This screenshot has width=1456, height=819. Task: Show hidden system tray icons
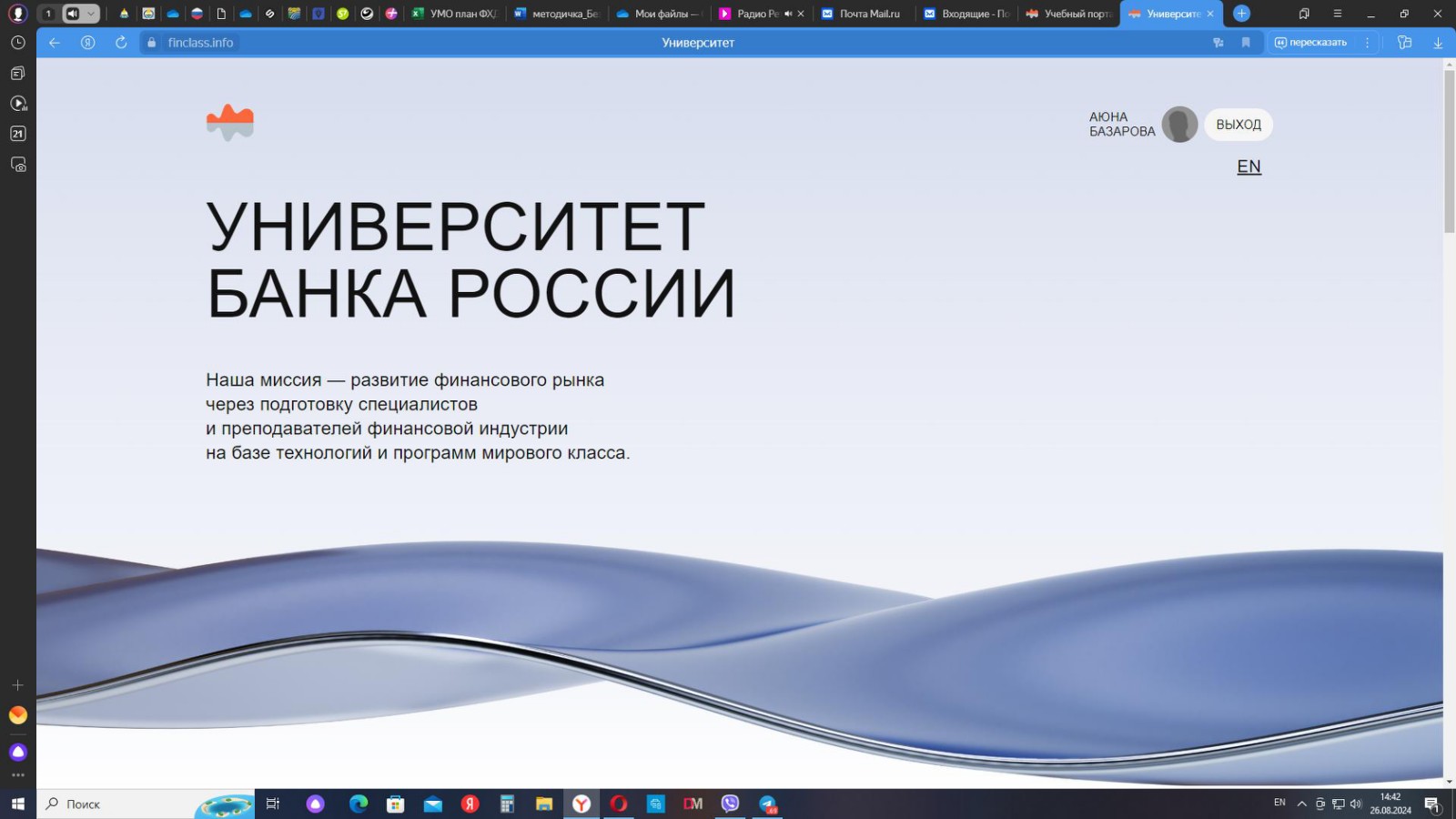point(1301,804)
